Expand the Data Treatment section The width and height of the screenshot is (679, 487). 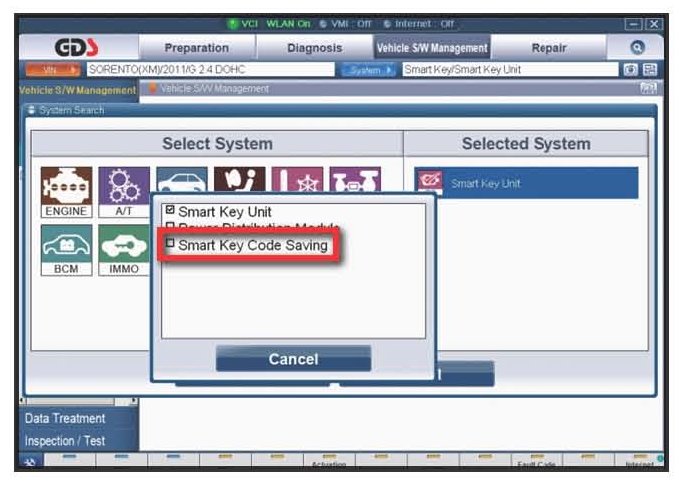pyautogui.click(x=65, y=419)
